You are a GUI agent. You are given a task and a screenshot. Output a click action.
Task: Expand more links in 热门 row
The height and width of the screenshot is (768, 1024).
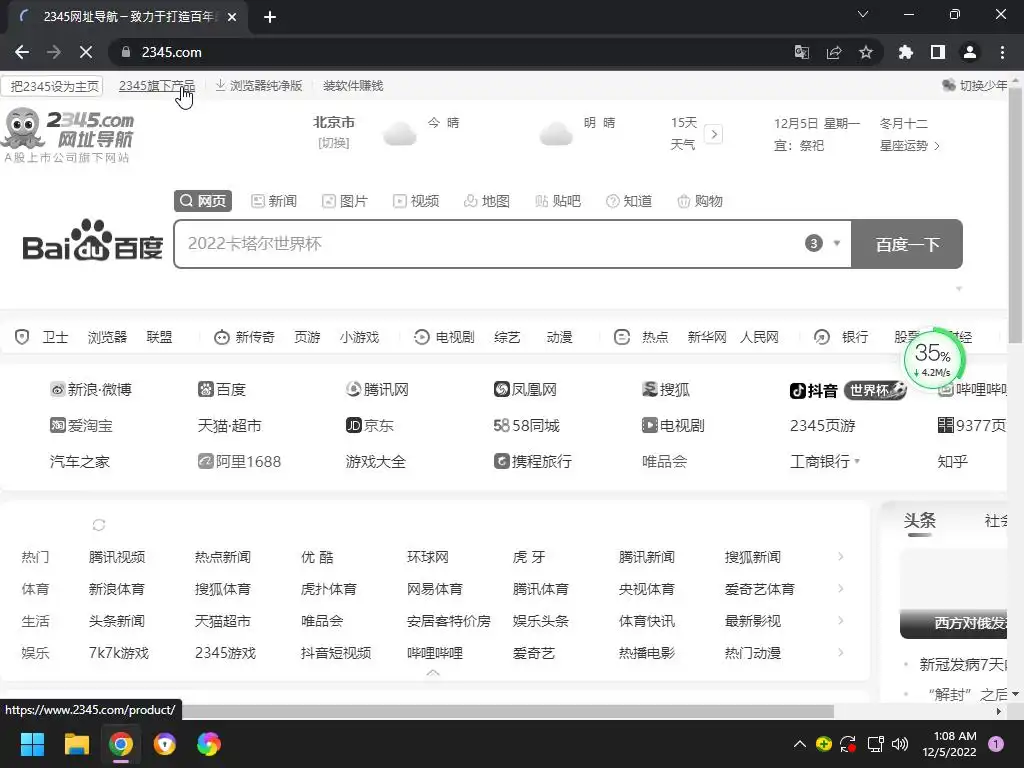[840, 557]
